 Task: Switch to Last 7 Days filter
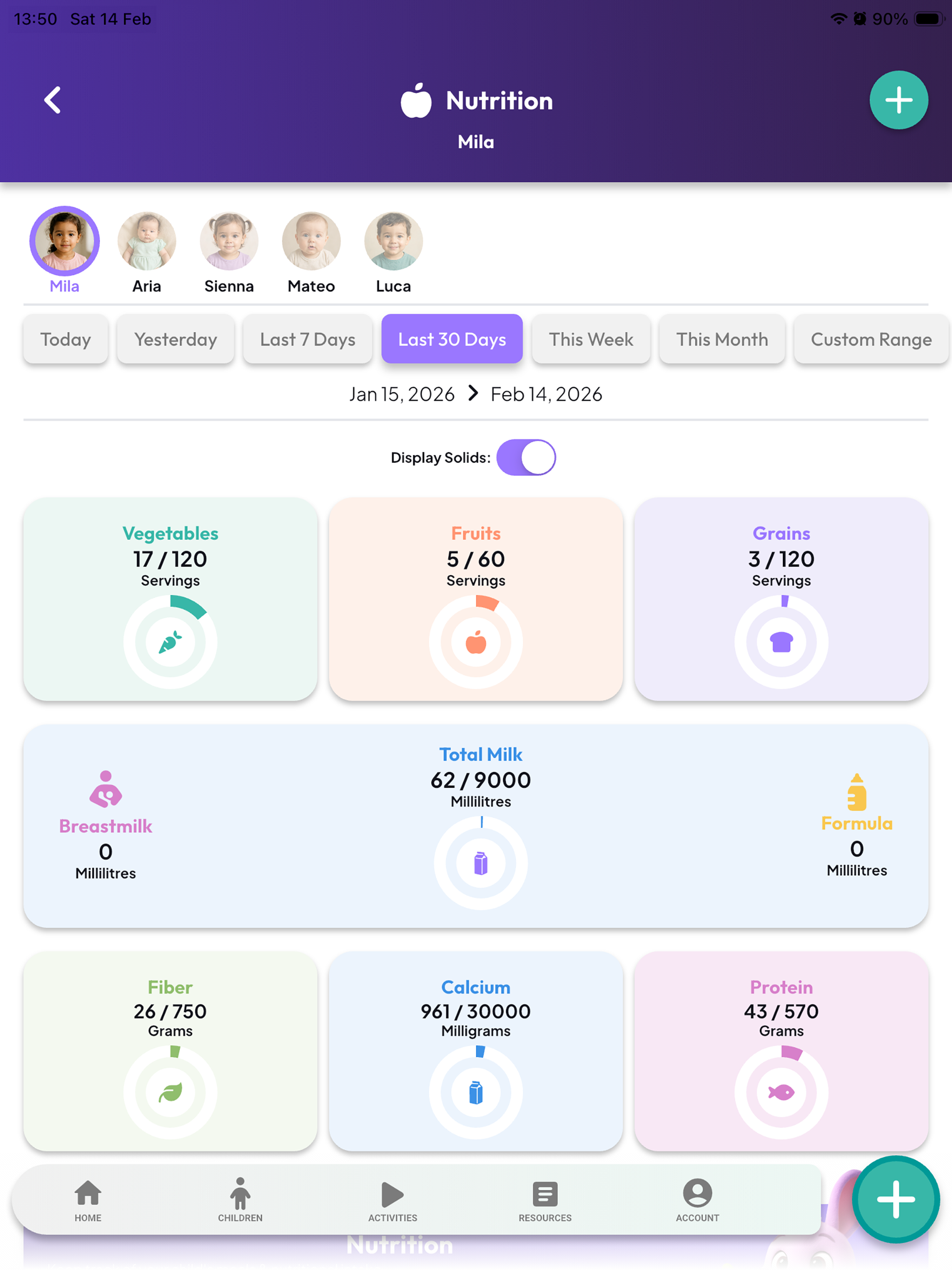[308, 339]
